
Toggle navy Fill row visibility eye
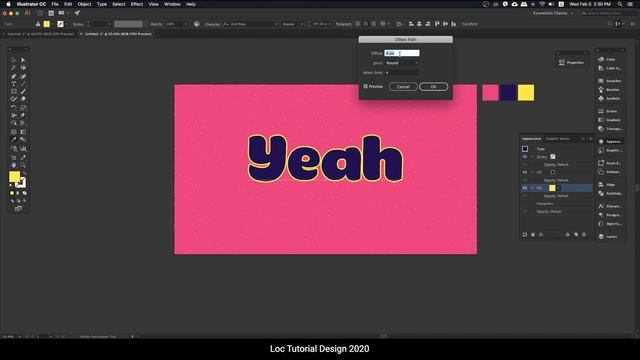[x=525, y=172]
